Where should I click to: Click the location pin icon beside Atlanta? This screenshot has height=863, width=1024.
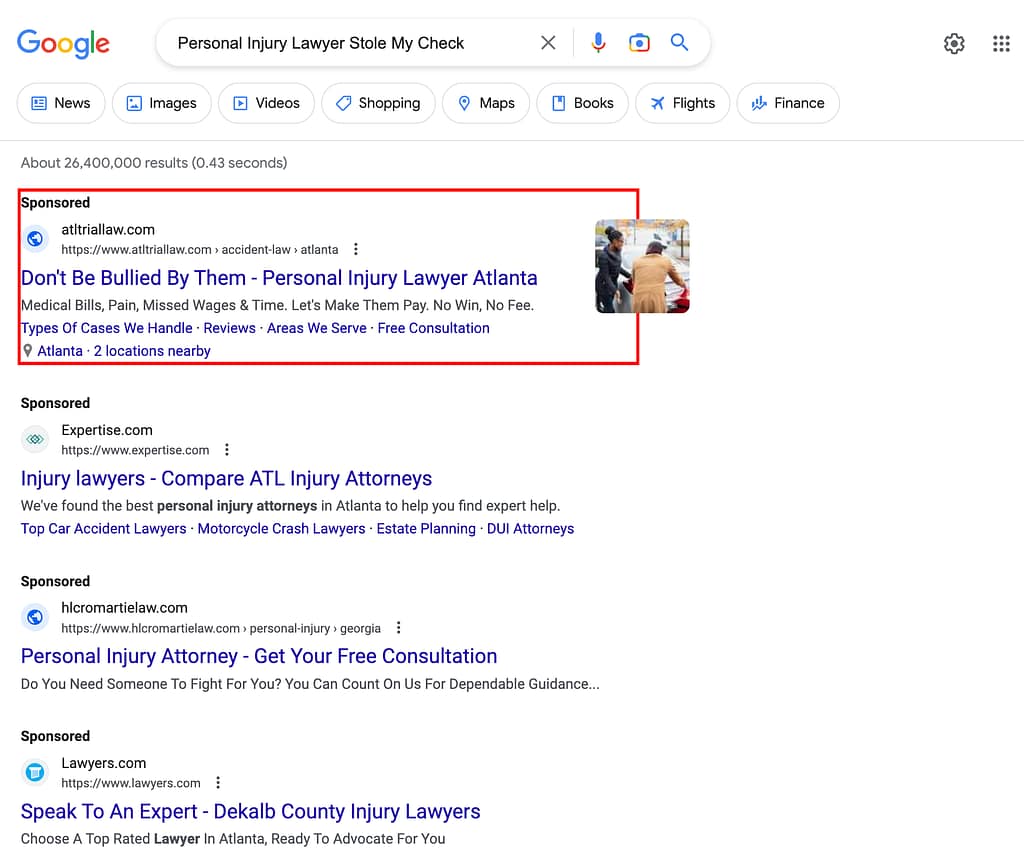27,351
